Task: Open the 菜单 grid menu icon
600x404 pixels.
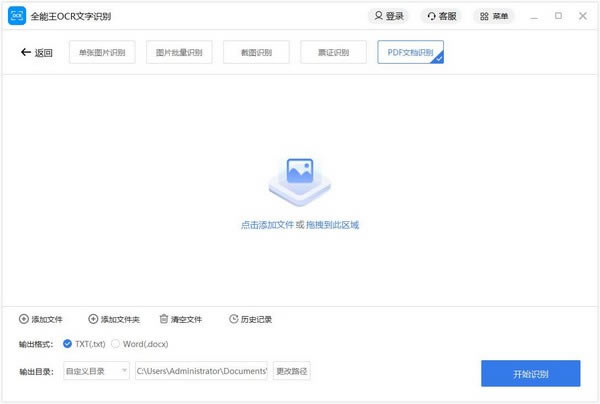Action: click(484, 16)
